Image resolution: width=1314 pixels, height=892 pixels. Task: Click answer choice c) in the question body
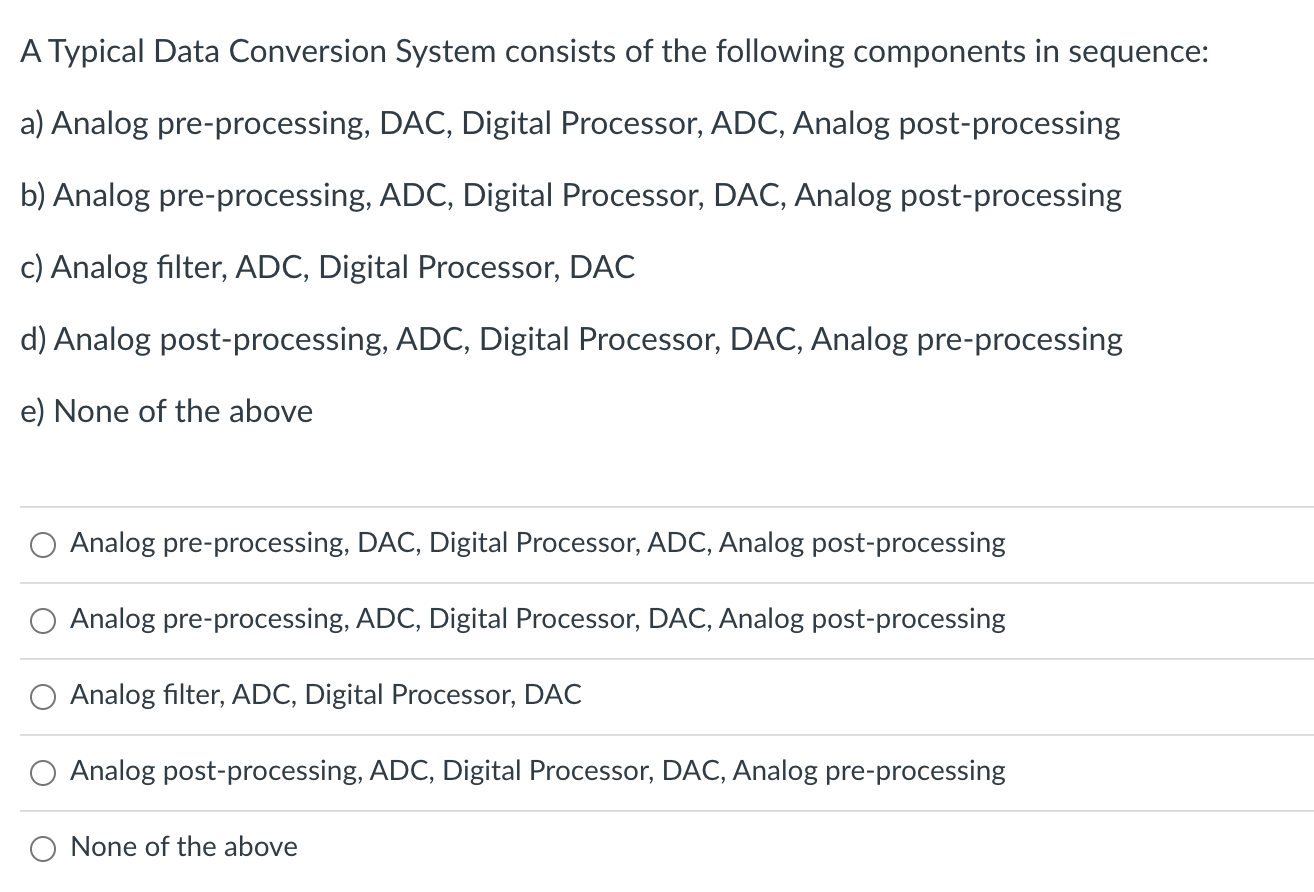pyautogui.click(x=327, y=267)
